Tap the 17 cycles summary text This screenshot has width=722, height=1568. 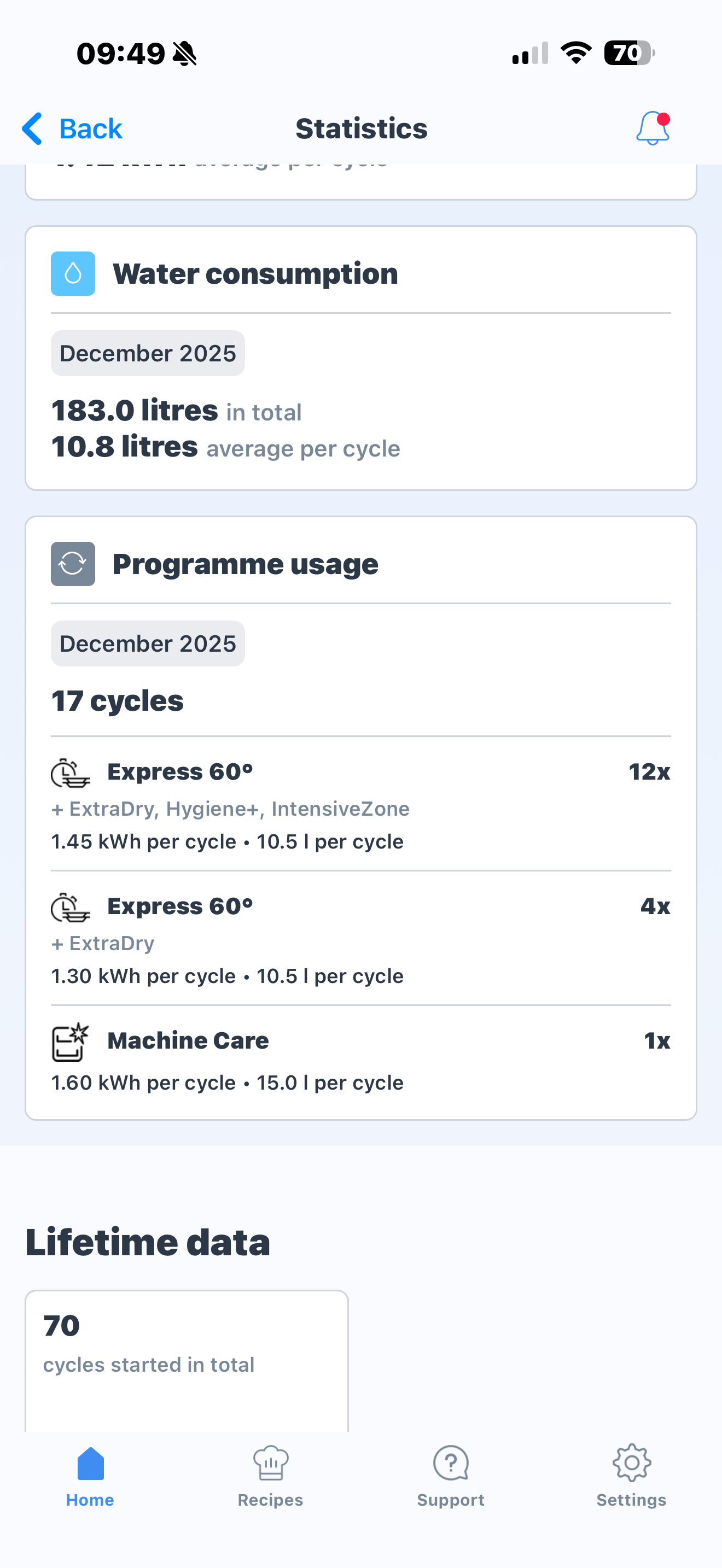click(118, 700)
